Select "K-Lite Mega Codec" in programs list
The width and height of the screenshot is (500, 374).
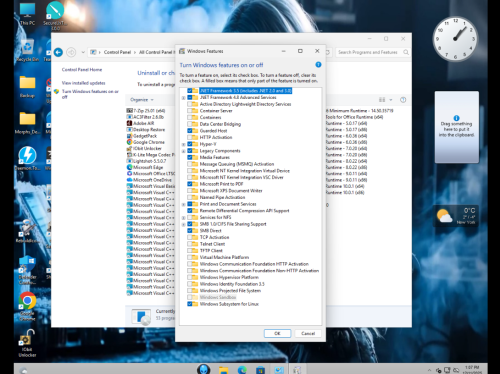click(x=151, y=155)
